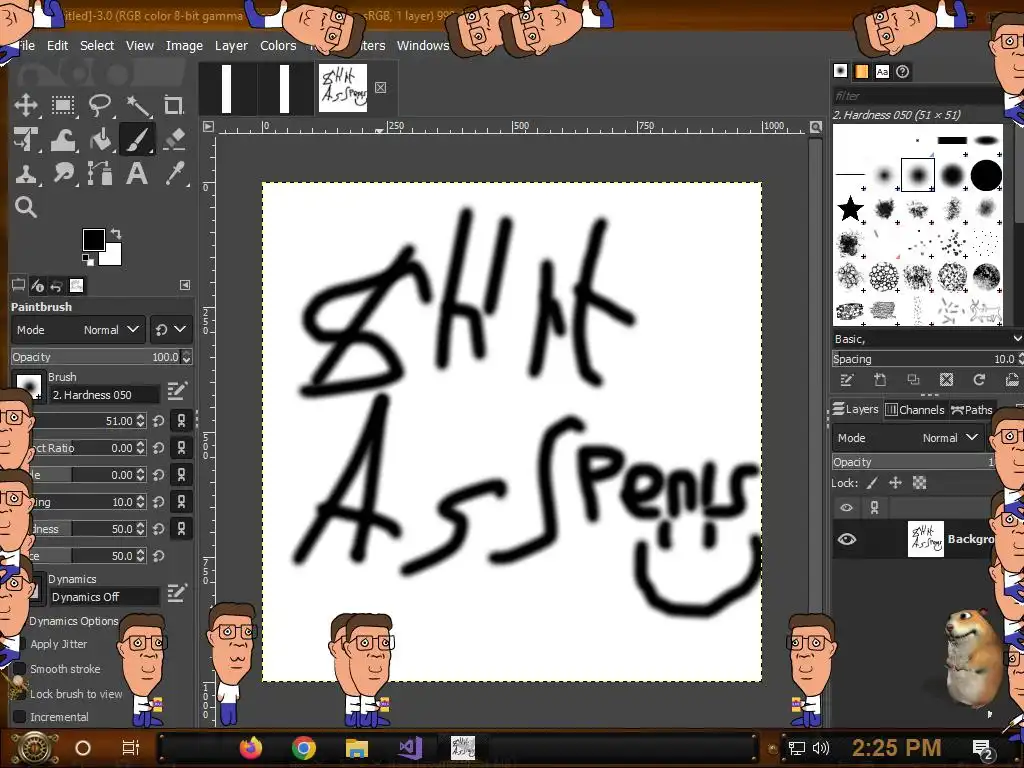The width and height of the screenshot is (1024, 768).
Task: Switch to the Paths tab
Action: (x=972, y=409)
